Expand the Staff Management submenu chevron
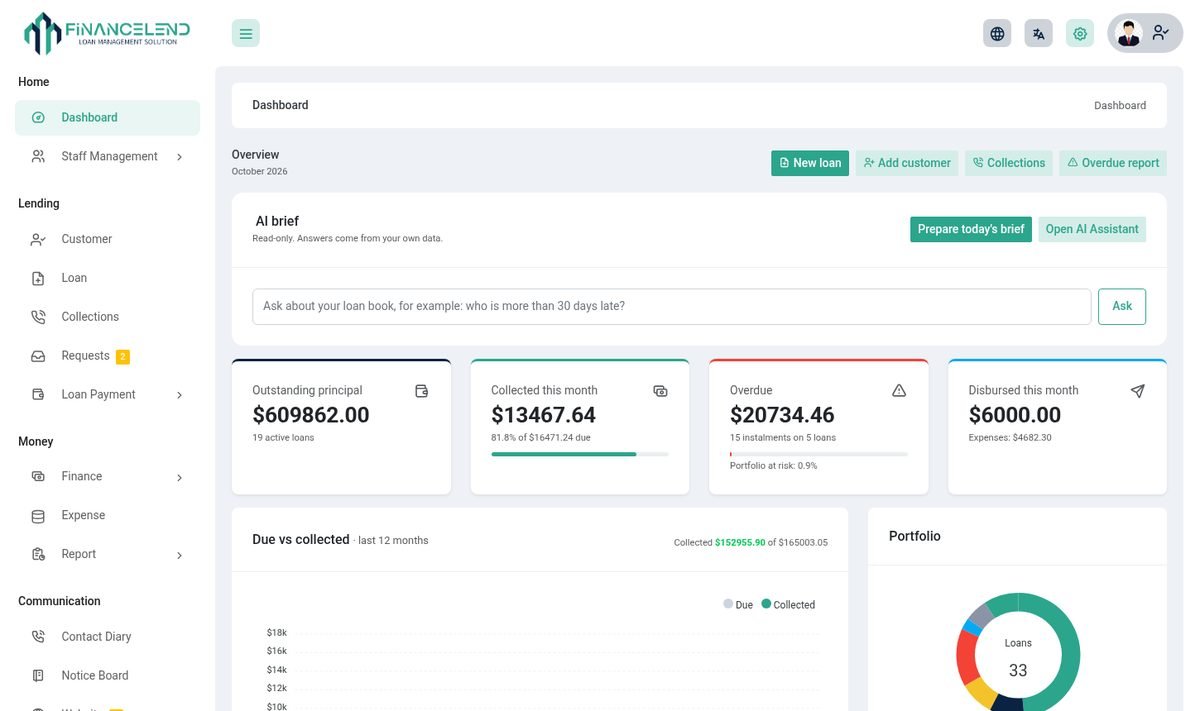 179,157
